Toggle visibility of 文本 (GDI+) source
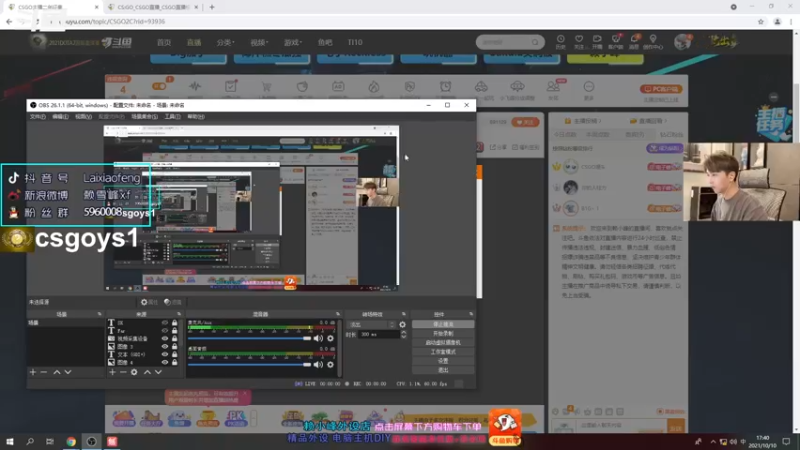This screenshot has height=450, width=800. click(165, 354)
